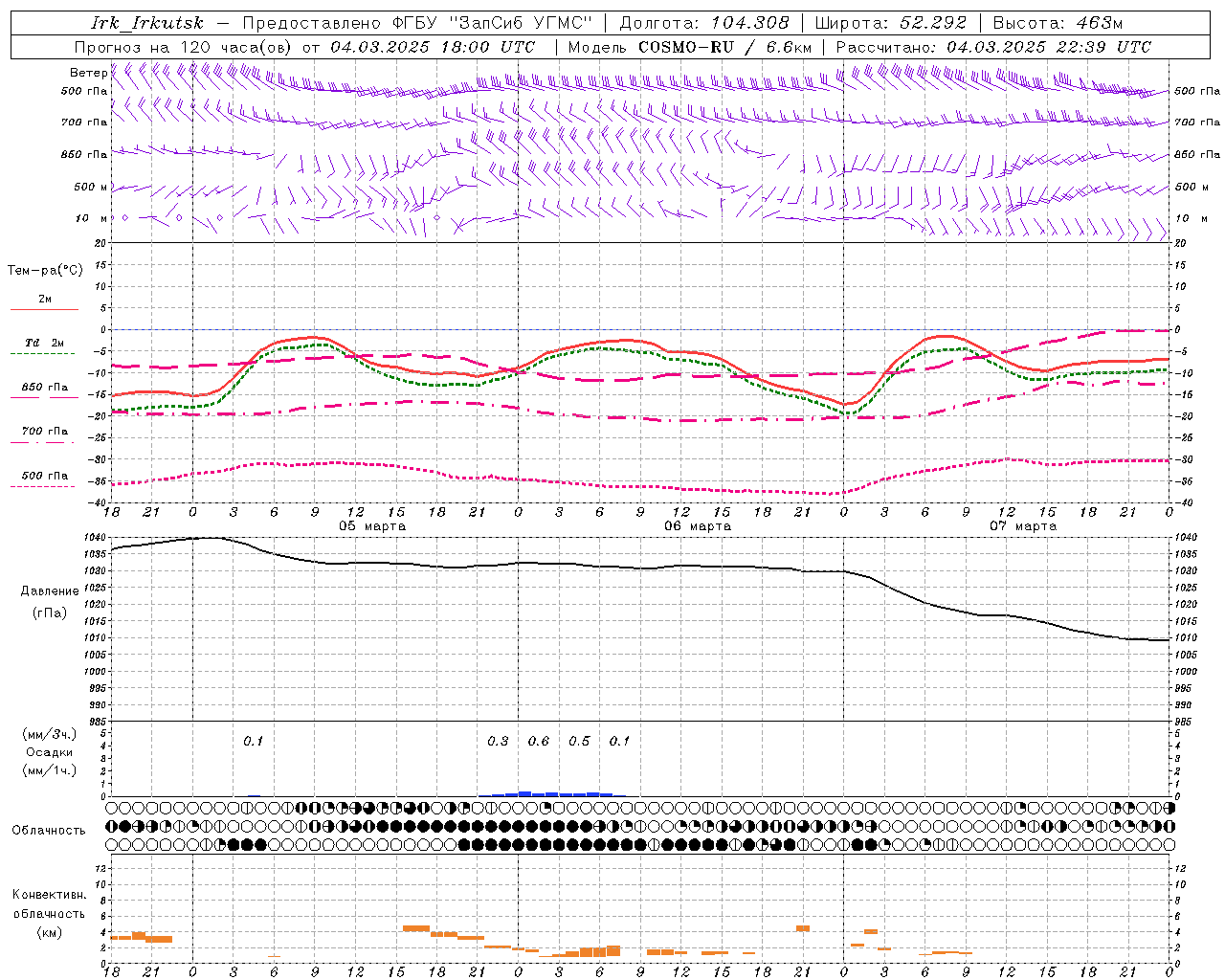Click the "700 гПа" temperature legend line sample

42,443
